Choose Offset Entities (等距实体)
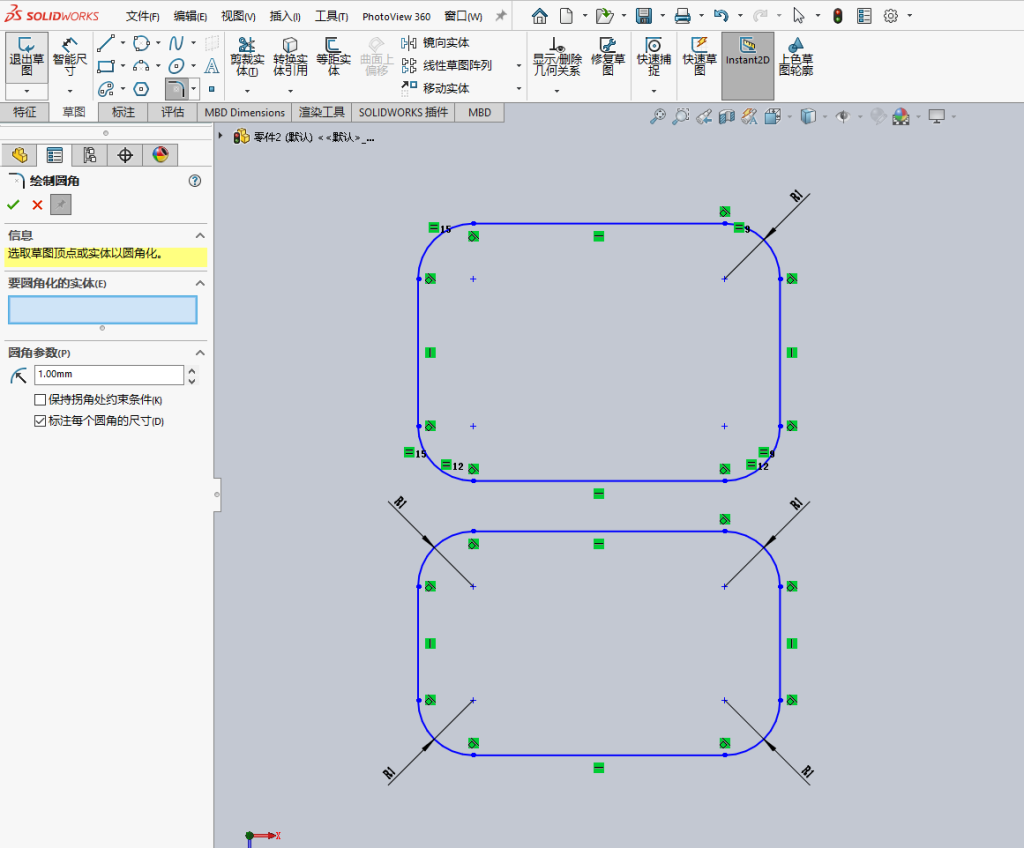 (x=333, y=57)
